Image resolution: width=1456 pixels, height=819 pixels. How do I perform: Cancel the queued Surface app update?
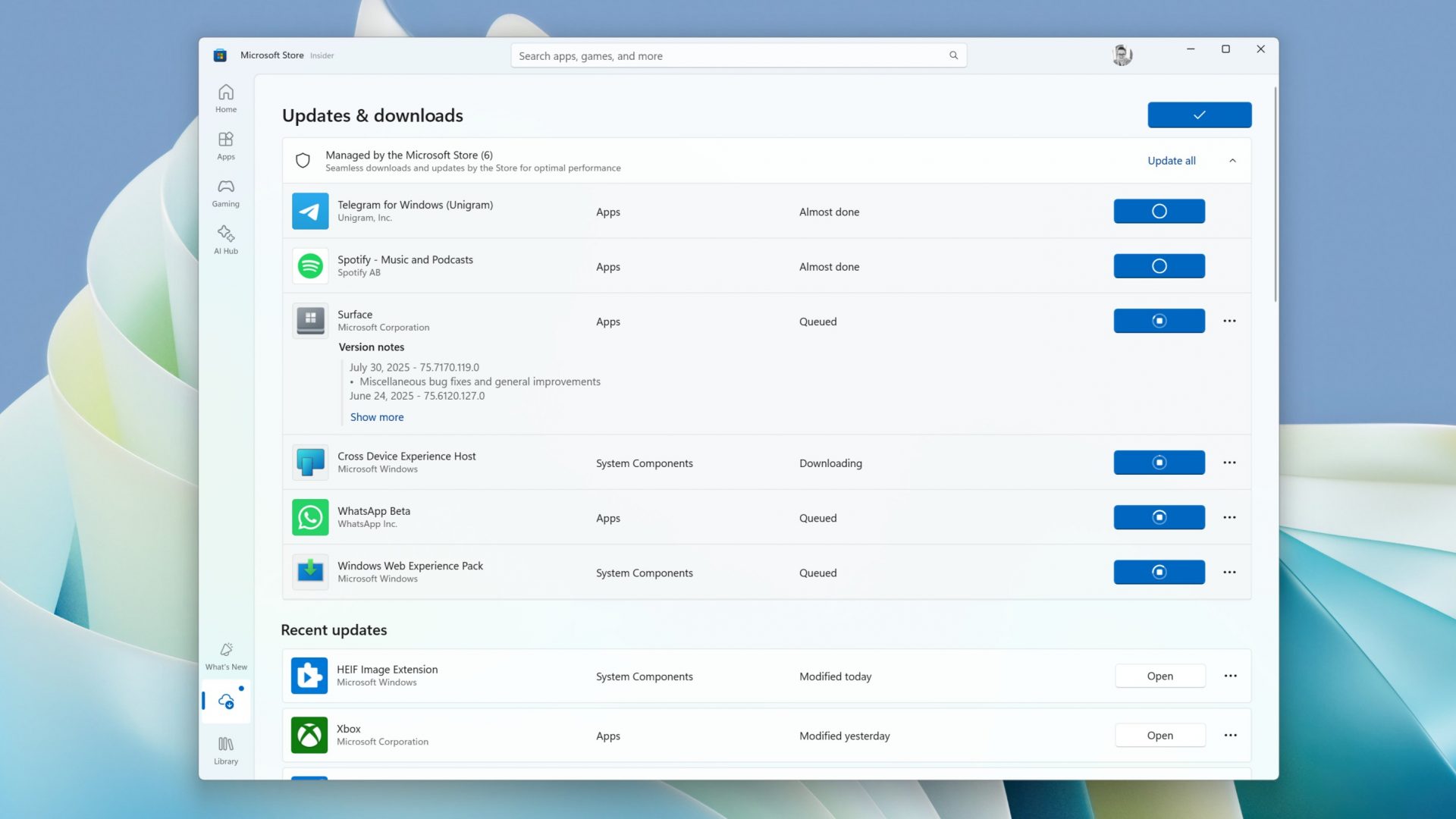point(1159,320)
